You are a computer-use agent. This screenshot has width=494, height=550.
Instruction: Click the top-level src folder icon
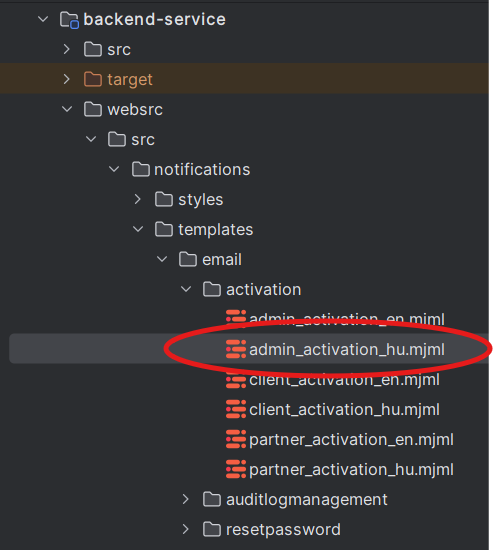[x=93, y=49]
